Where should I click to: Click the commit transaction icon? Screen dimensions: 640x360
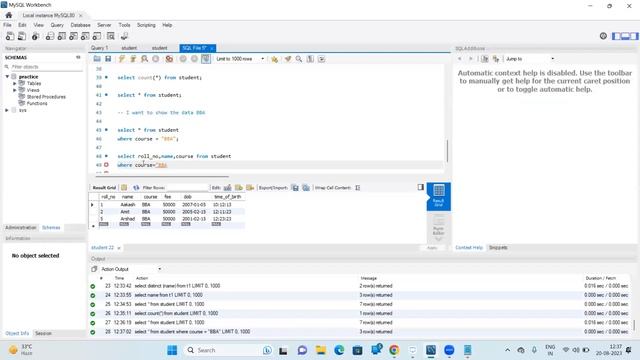(x=183, y=59)
